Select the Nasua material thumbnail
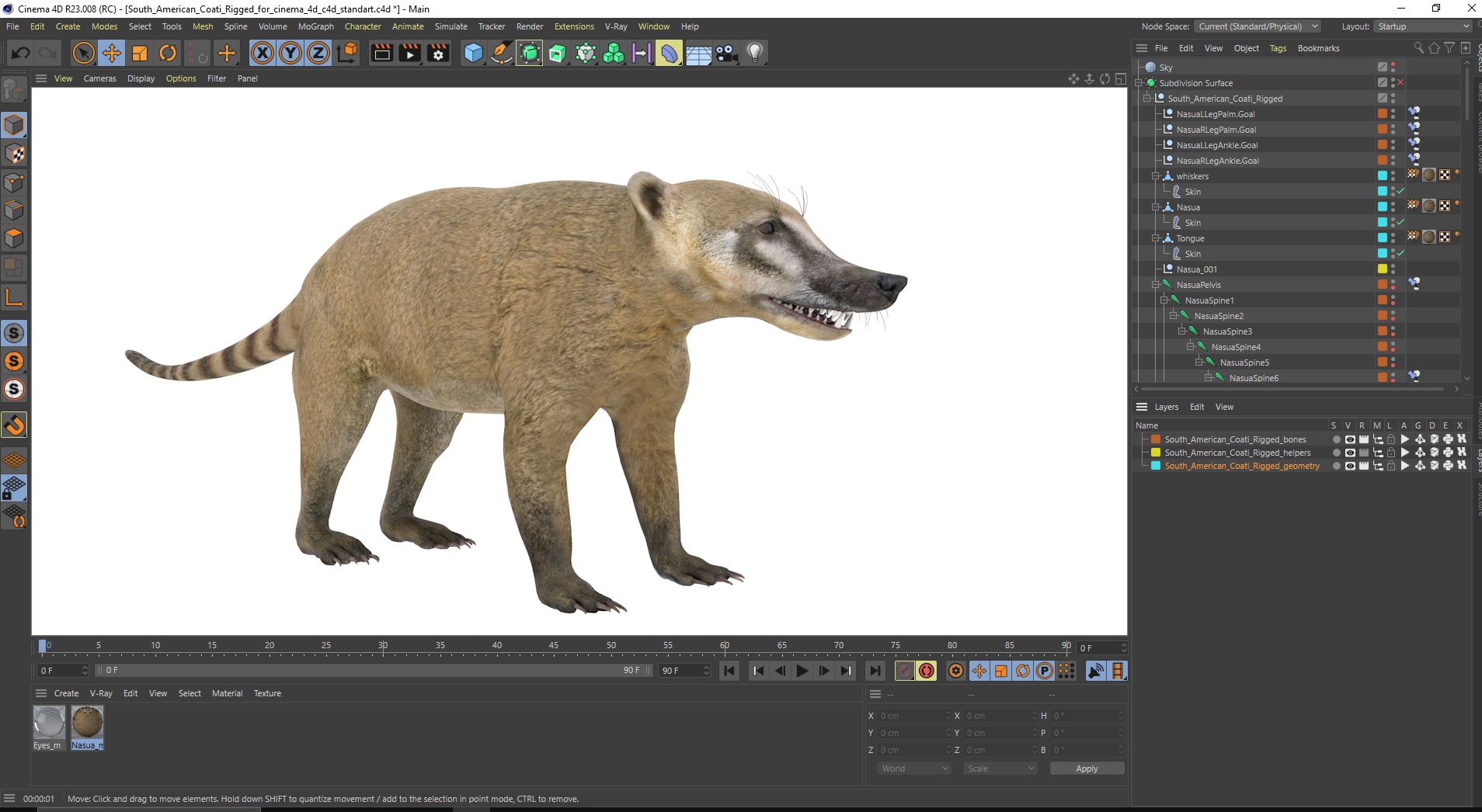 87,723
